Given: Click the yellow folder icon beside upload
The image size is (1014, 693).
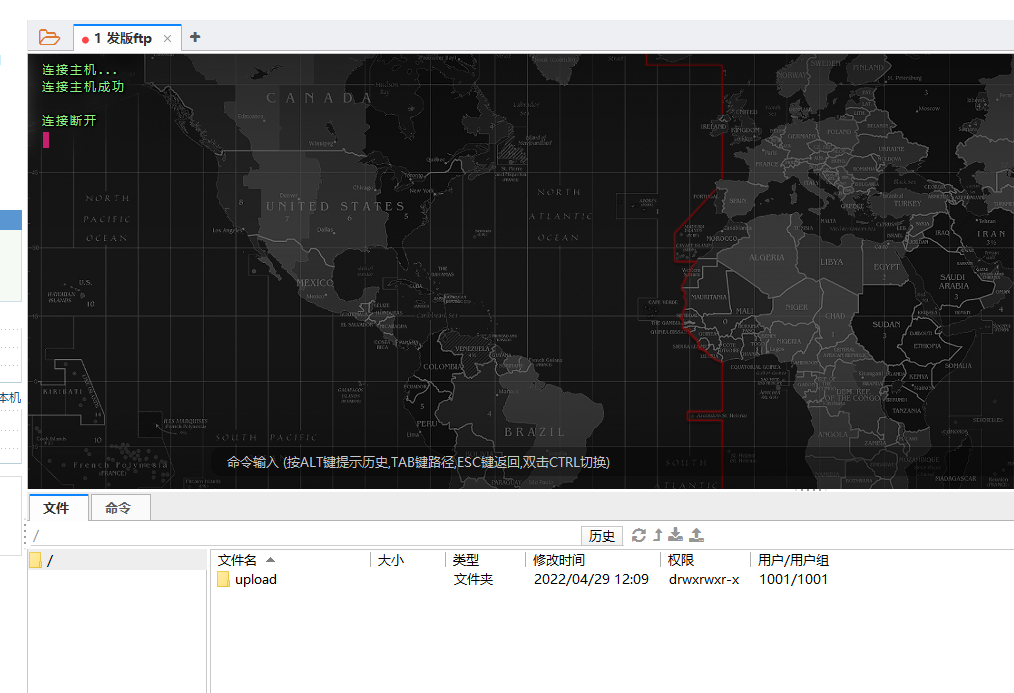Looking at the screenshot, I should coord(222,579).
